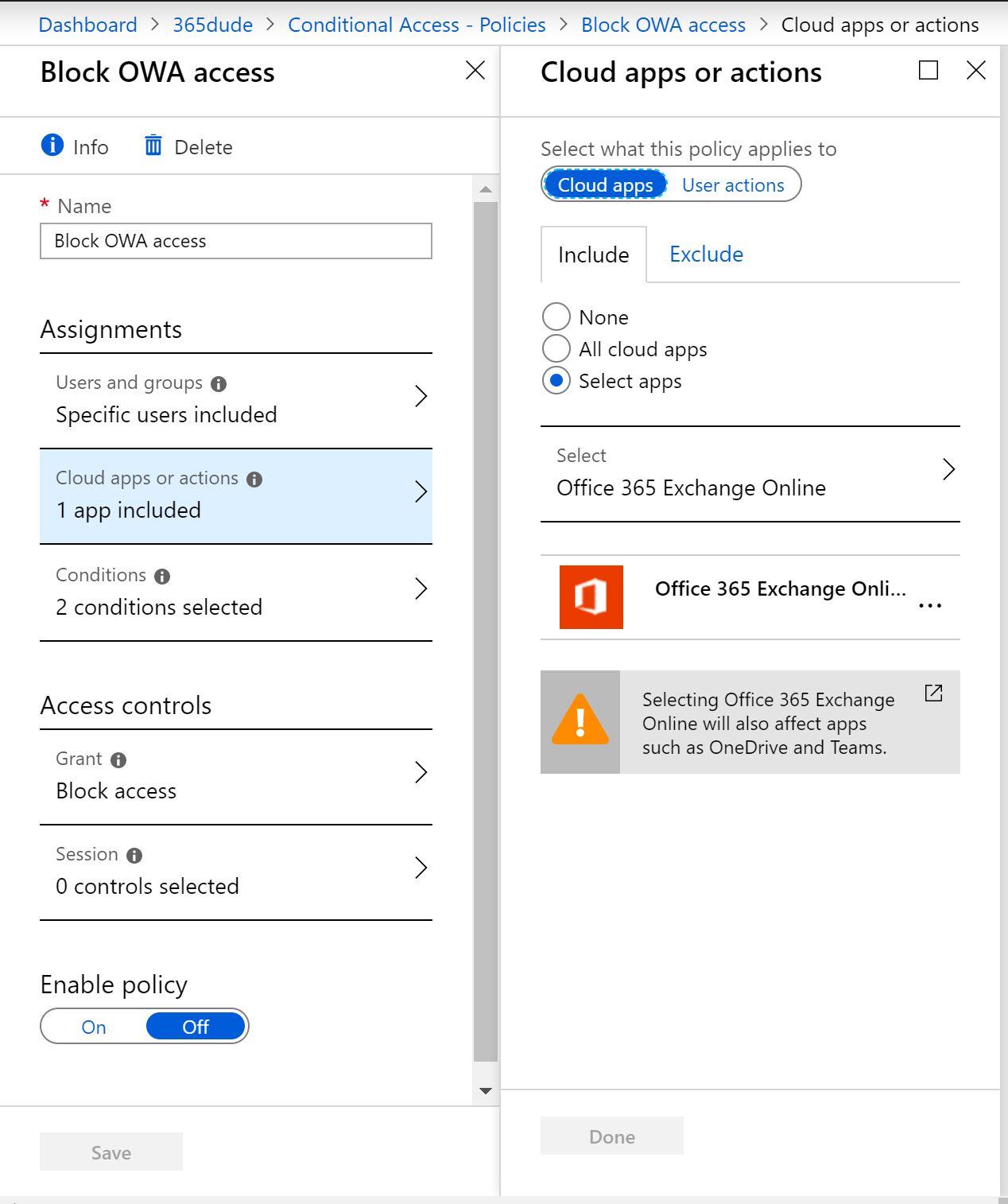The image size is (1008, 1204).
Task: Click the Info icon on Block OWA access
Action: [x=51, y=146]
